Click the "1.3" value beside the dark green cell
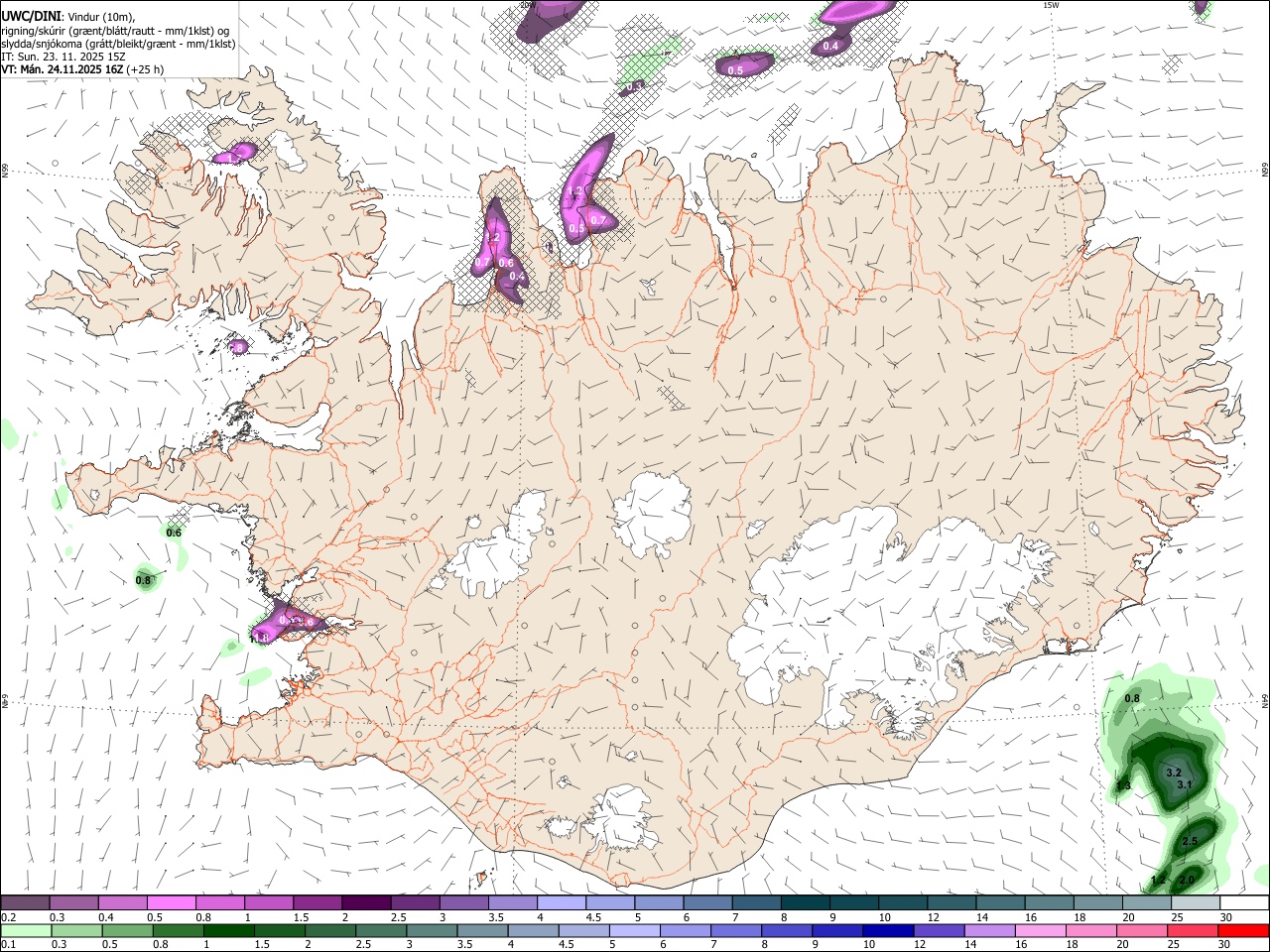The image size is (1270, 952). click(1123, 786)
